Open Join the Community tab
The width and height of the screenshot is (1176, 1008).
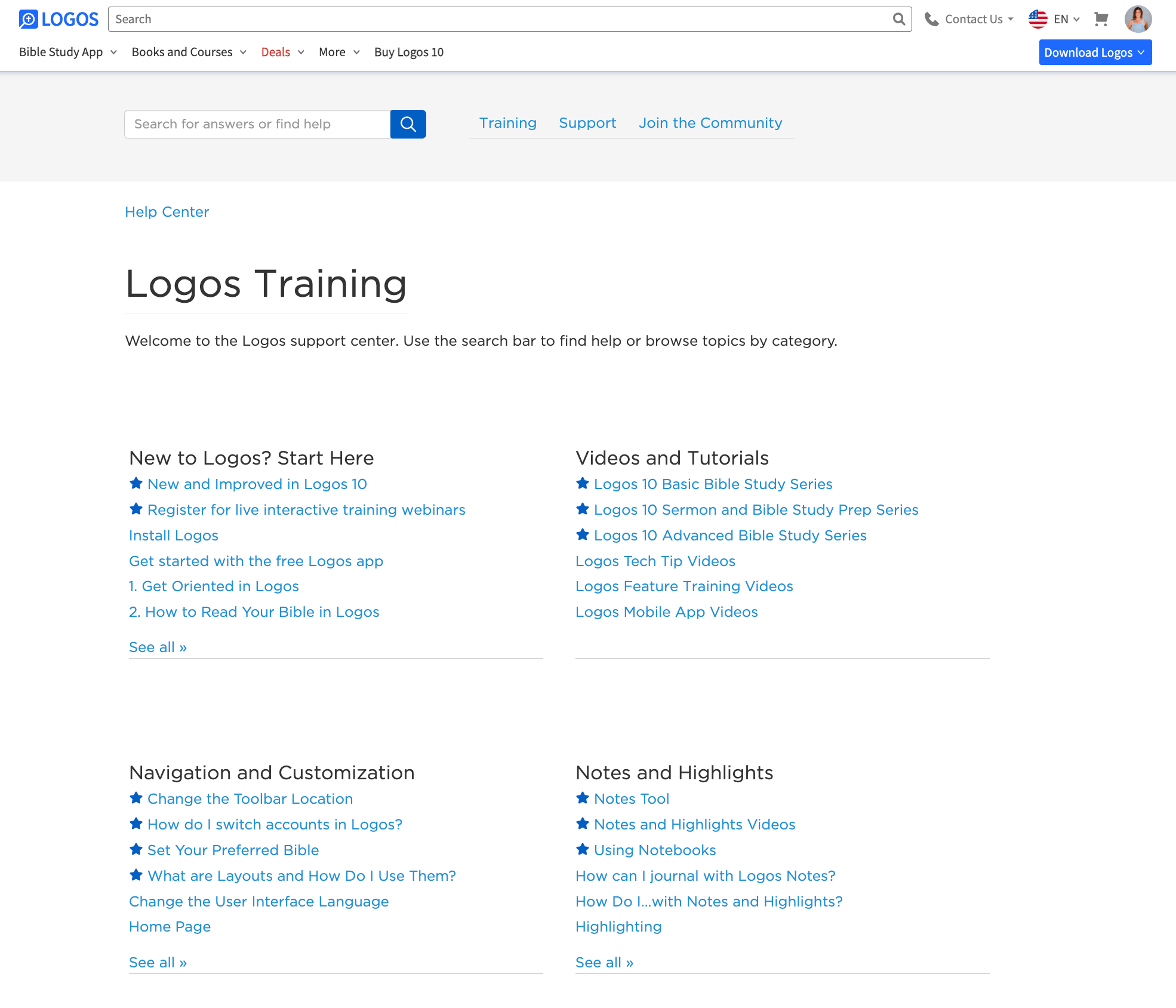tap(710, 123)
